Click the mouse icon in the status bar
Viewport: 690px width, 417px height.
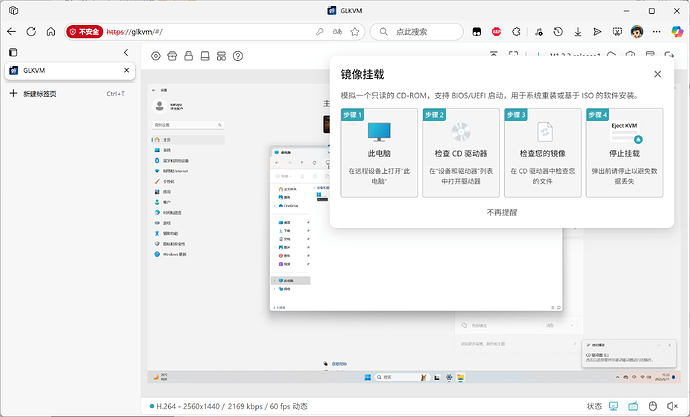pos(652,406)
